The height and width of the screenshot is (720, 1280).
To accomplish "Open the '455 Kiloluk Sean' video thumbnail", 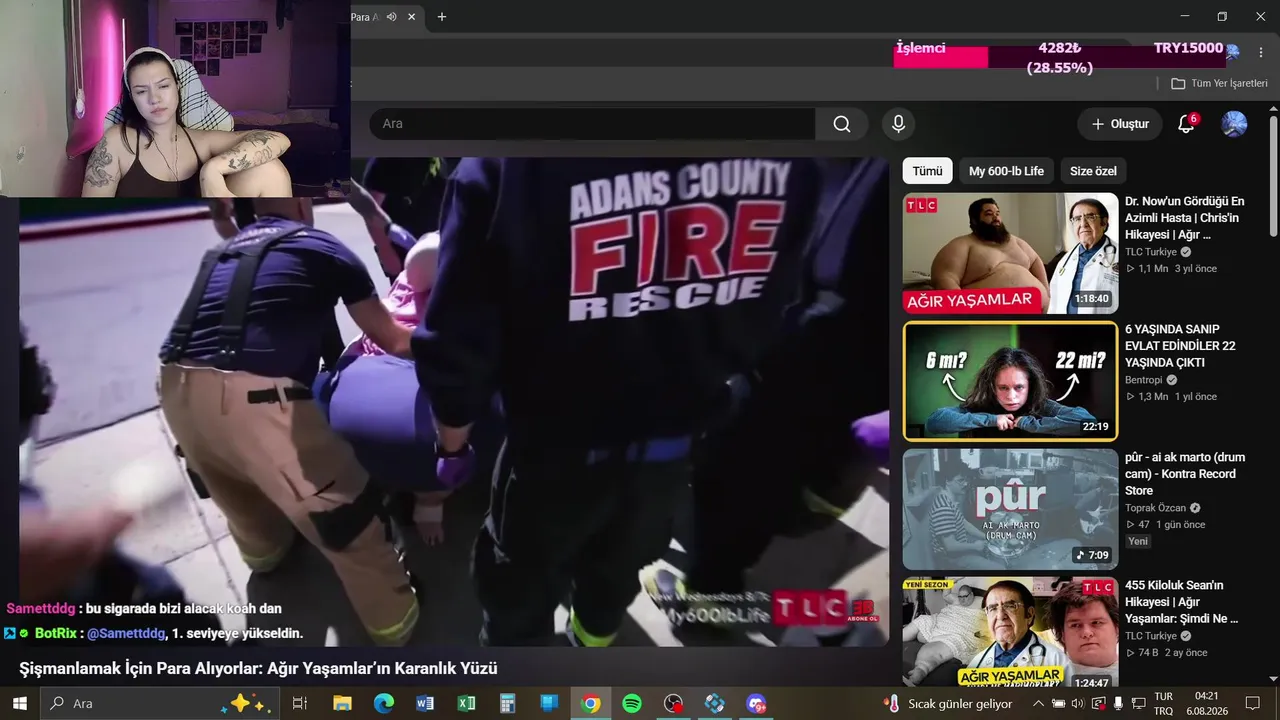I will (x=1011, y=631).
